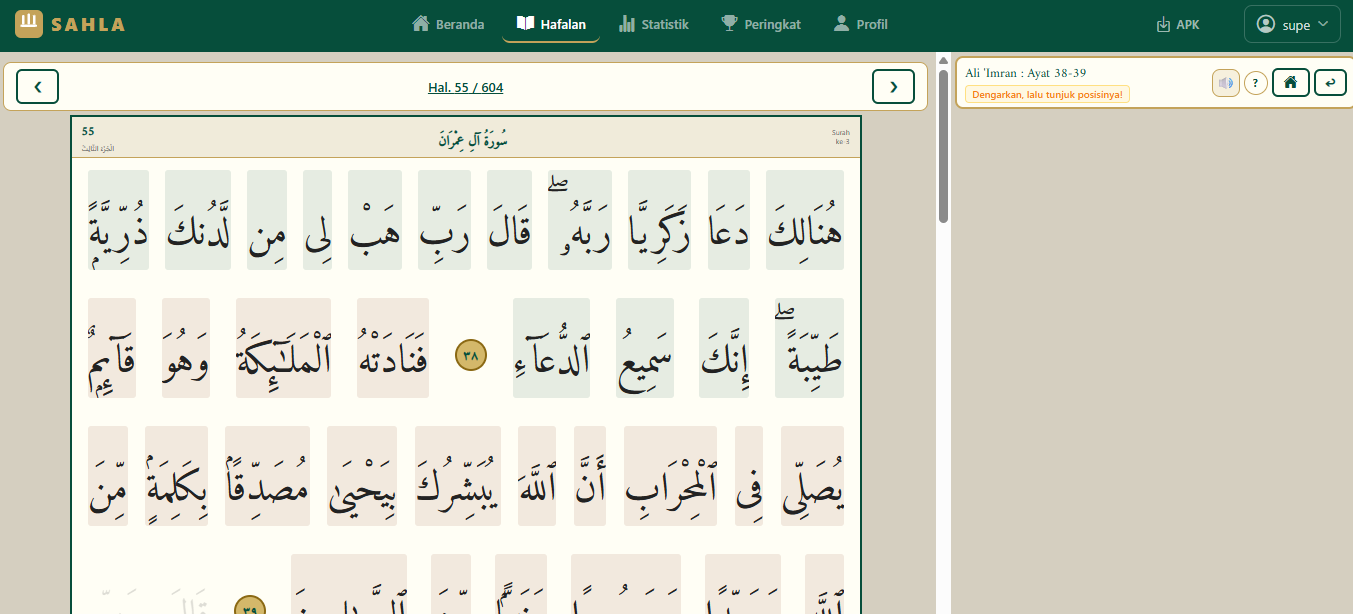Open the Peringkat tab
Screen dimensions: 1353x614
[761, 24]
